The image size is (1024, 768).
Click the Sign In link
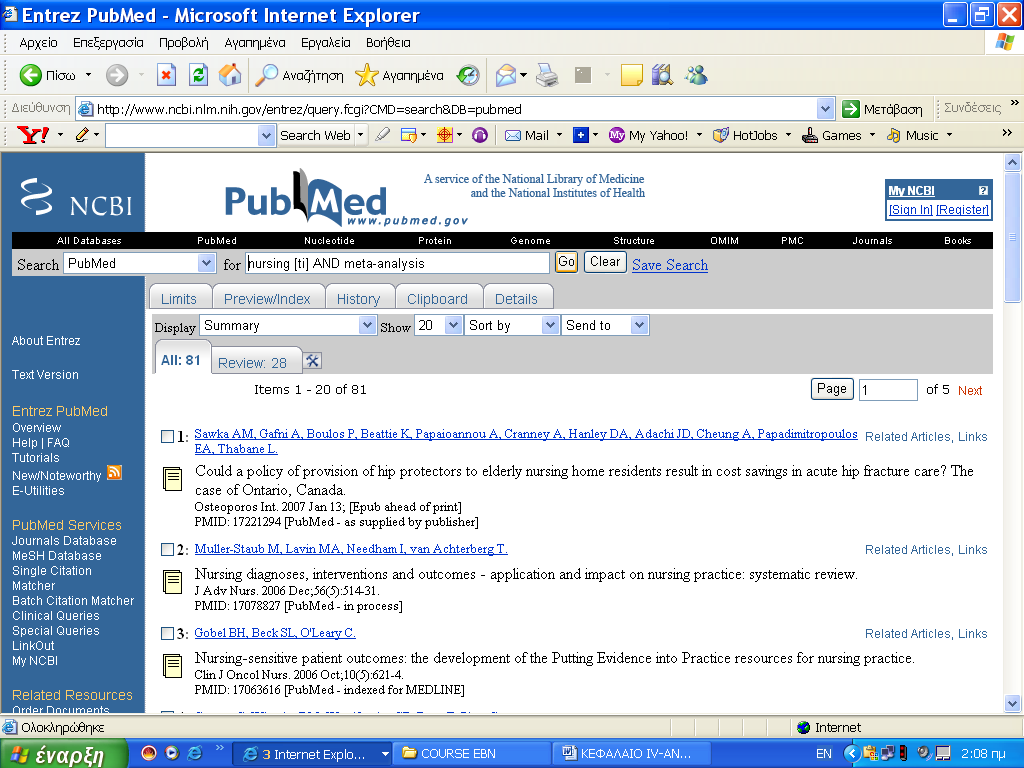(910, 209)
